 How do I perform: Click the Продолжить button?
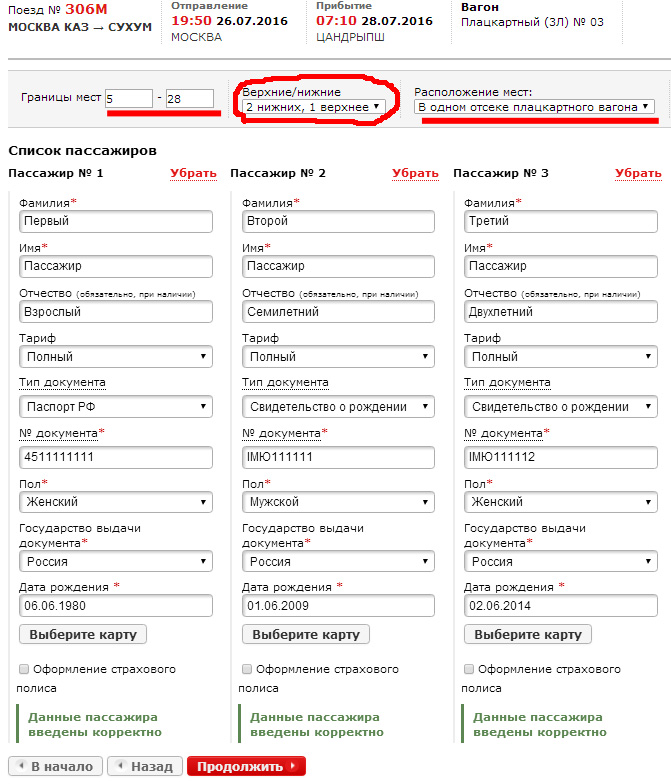pos(244,767)
